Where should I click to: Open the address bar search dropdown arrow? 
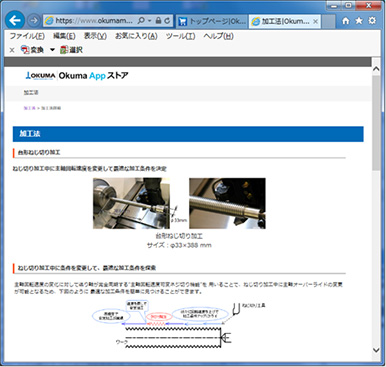coord(149,21)
